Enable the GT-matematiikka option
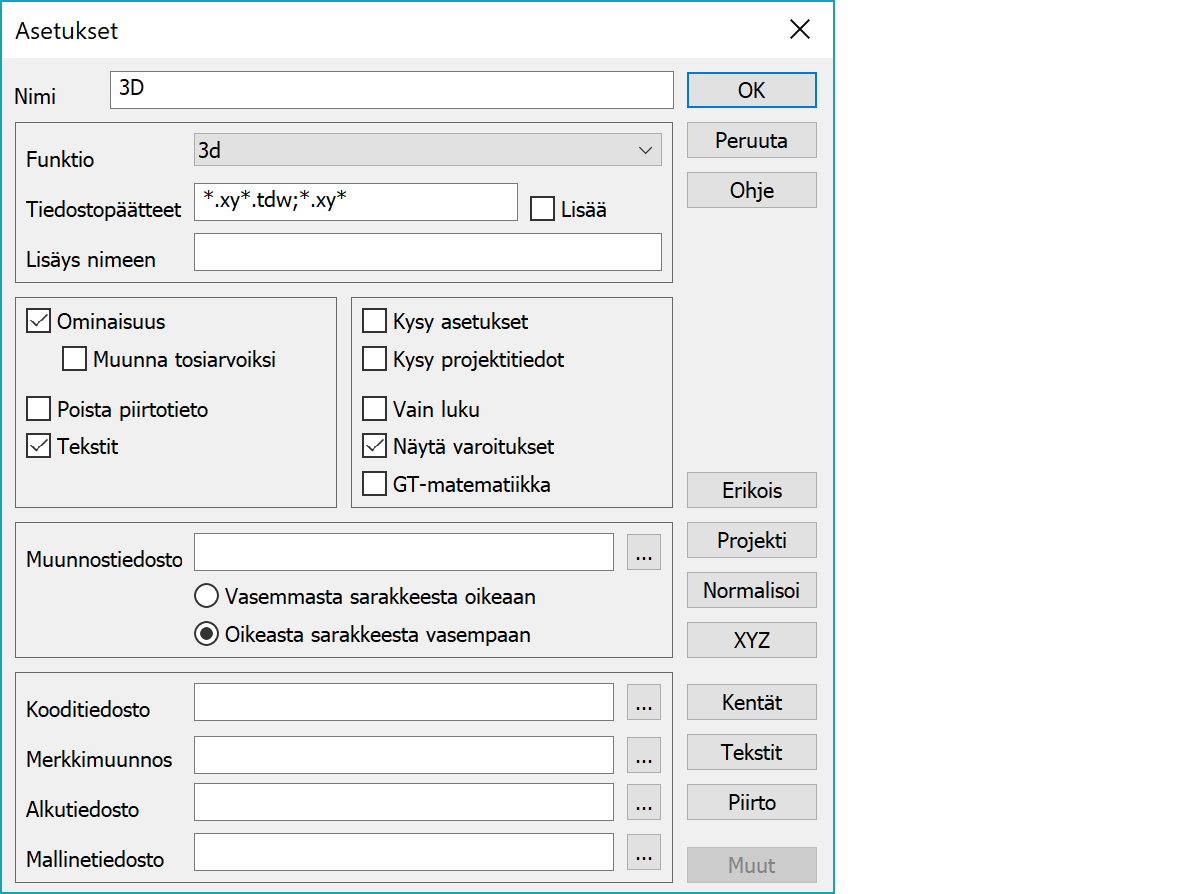The height and width of the screenshot is (894, 1200). 375,485
